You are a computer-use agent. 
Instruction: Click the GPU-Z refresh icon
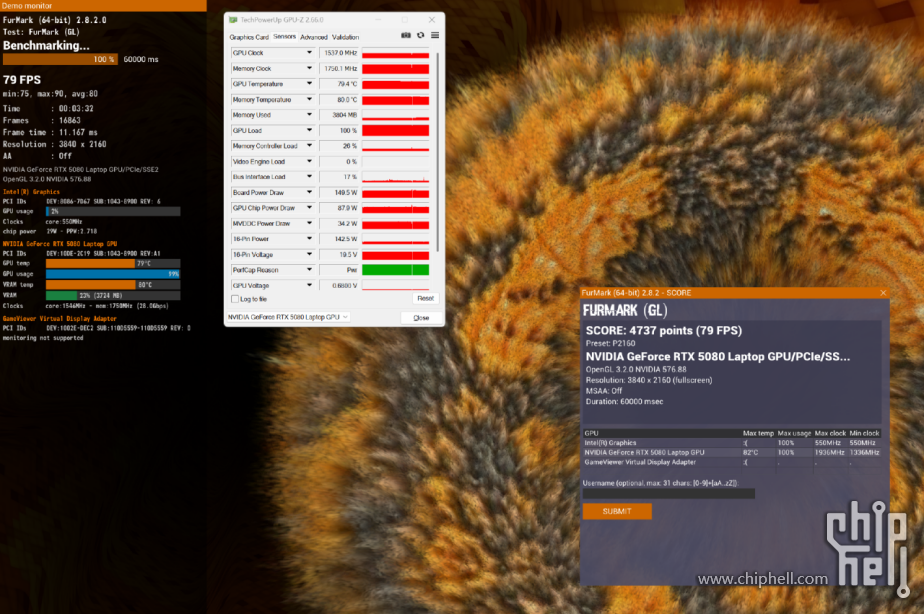pos(421,35)
